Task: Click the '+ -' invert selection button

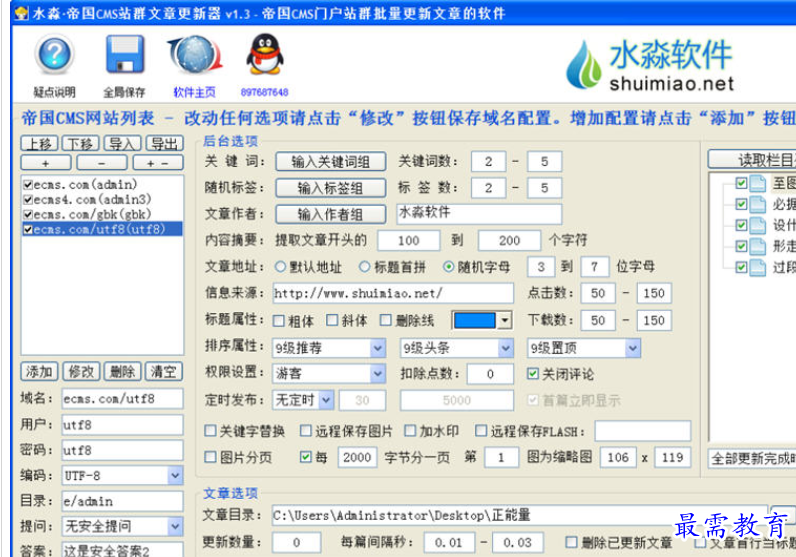Action: point(158,163)
